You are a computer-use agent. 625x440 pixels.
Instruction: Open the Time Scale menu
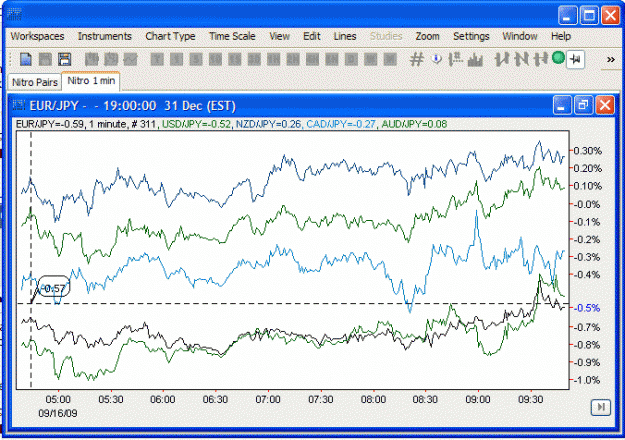pos(232,36)
